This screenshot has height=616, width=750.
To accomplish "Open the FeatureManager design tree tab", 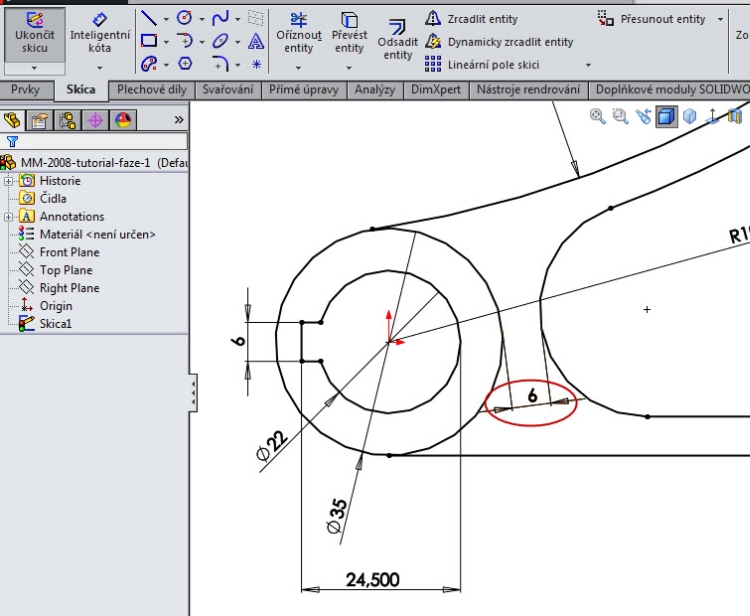I will pos(12,120).
